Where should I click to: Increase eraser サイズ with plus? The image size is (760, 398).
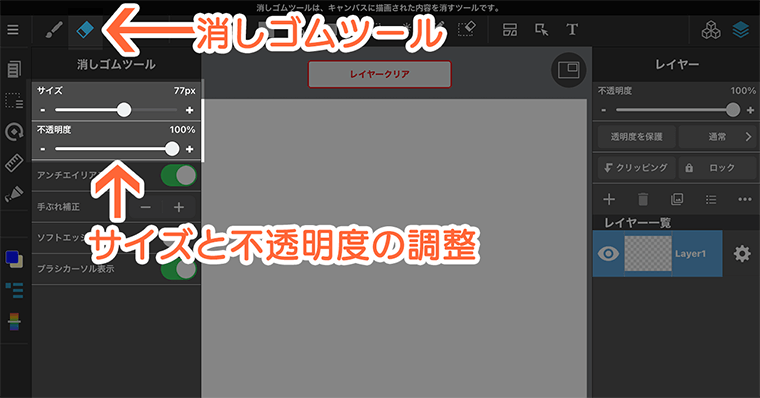coord(190,110)
